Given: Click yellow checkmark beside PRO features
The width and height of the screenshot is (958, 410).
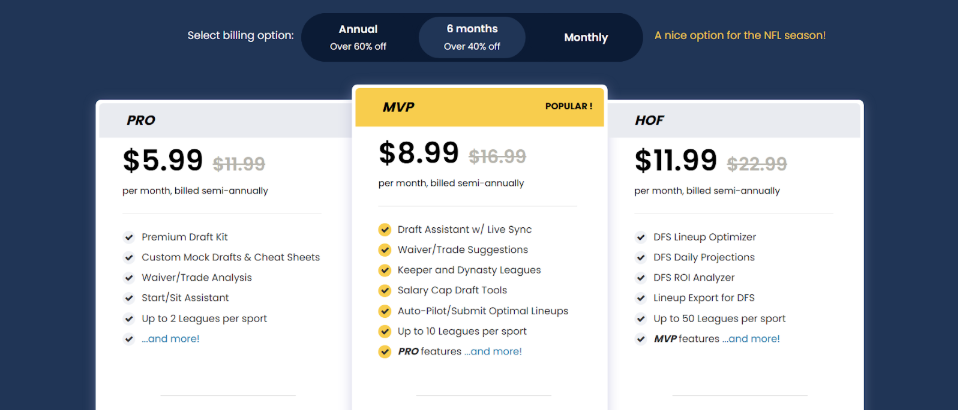Looking at the screenshot, I should click(384, 351).
